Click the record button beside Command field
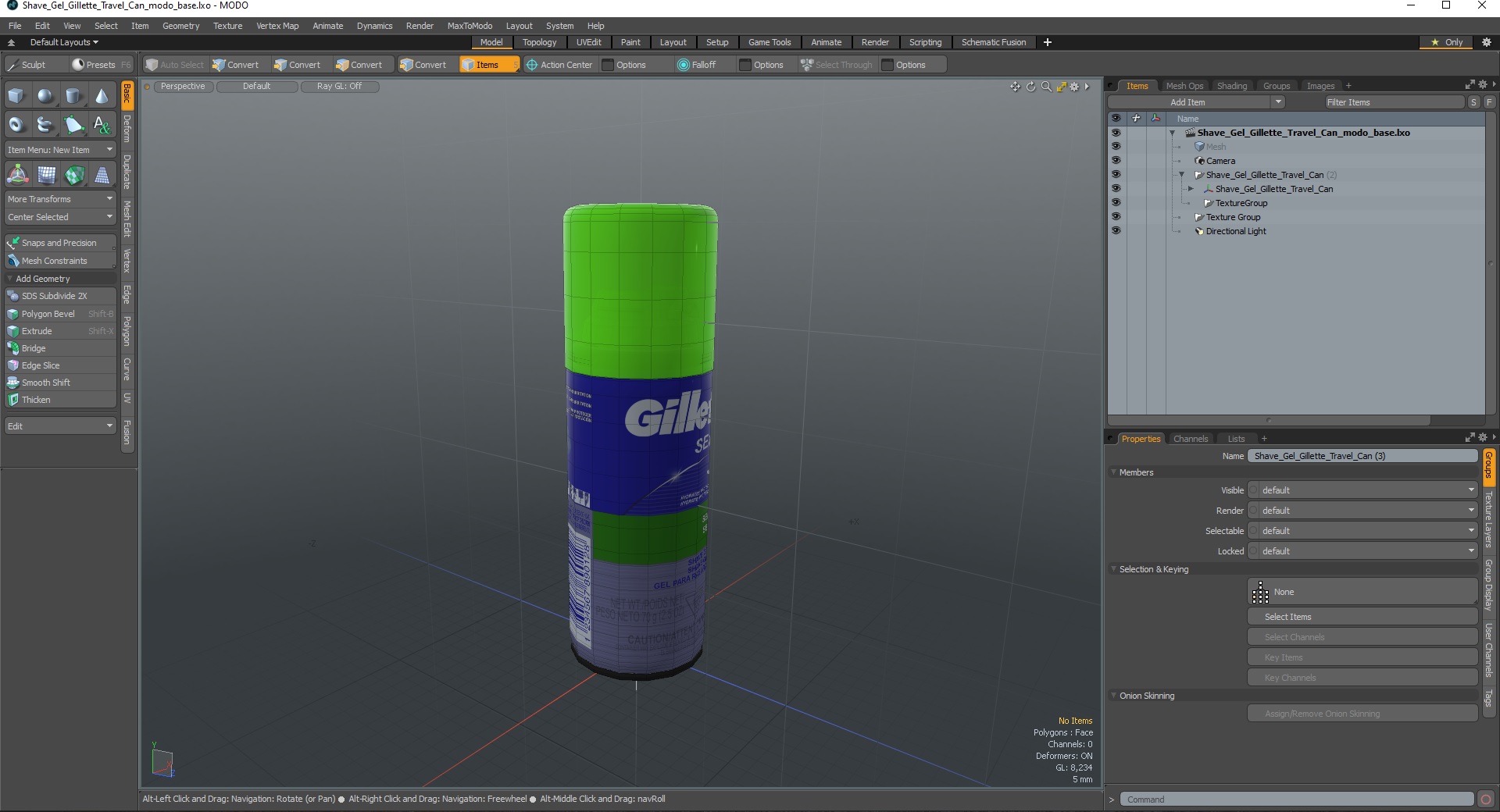 coord(1486,800)
